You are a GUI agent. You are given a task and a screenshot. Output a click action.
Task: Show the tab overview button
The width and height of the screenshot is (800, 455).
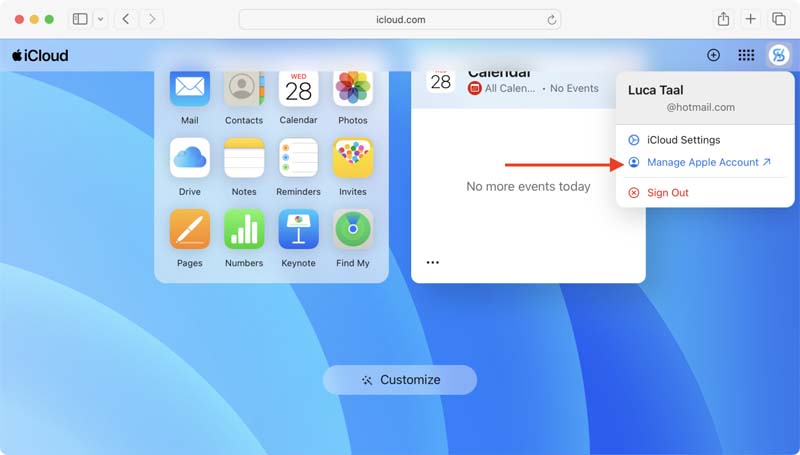pos(779,19)
